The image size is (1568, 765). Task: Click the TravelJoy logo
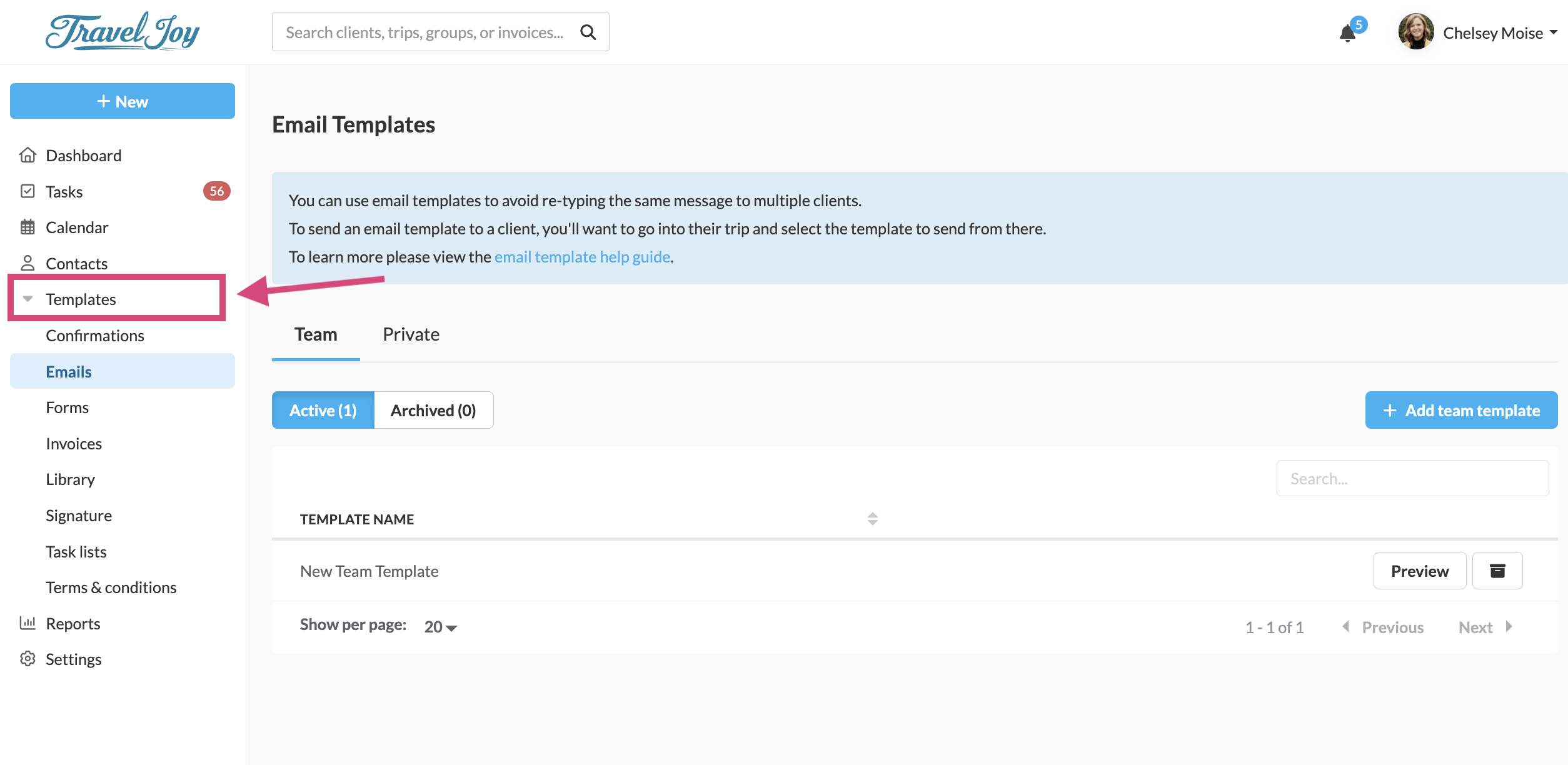pyautogui.click(x=123, y=32)
